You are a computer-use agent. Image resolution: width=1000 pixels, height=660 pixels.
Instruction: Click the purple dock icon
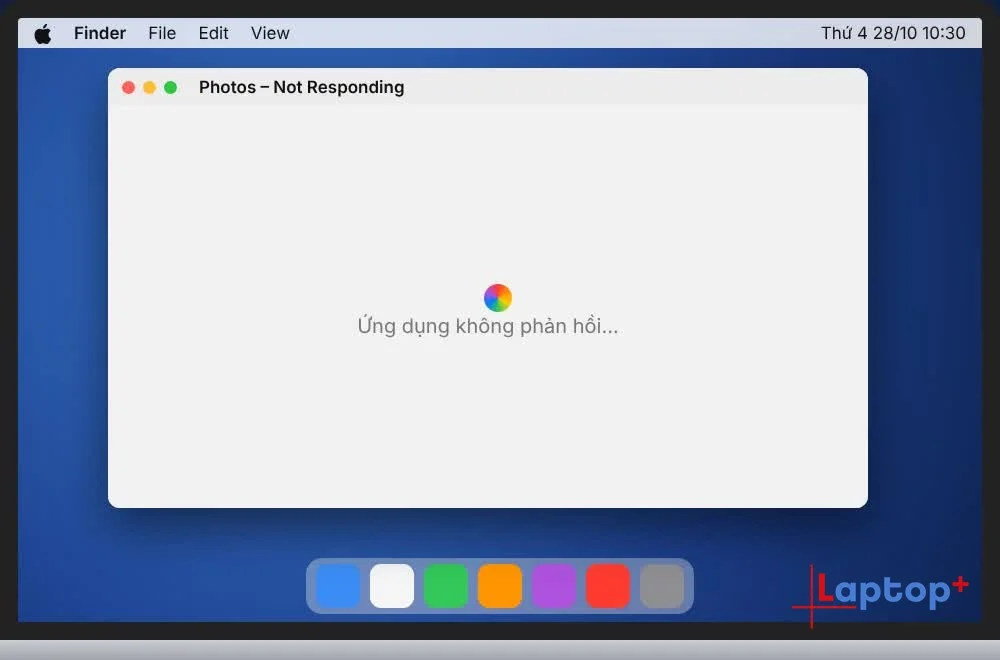[x=554, y=585]
